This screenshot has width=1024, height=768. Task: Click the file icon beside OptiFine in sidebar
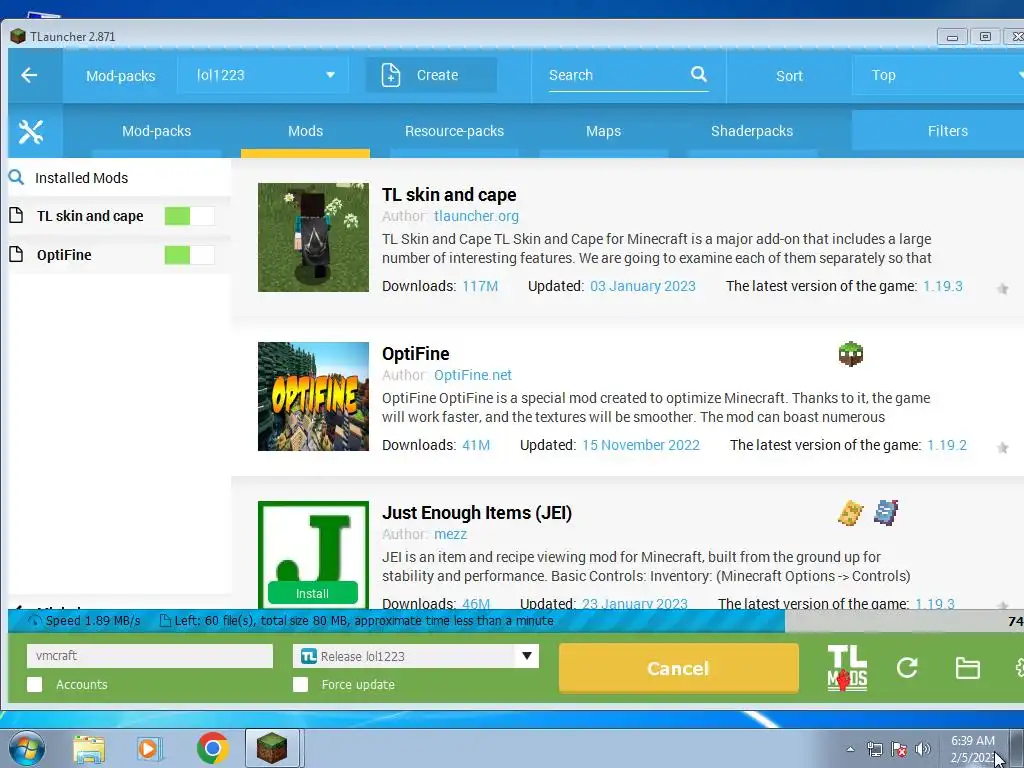point(16,254)
